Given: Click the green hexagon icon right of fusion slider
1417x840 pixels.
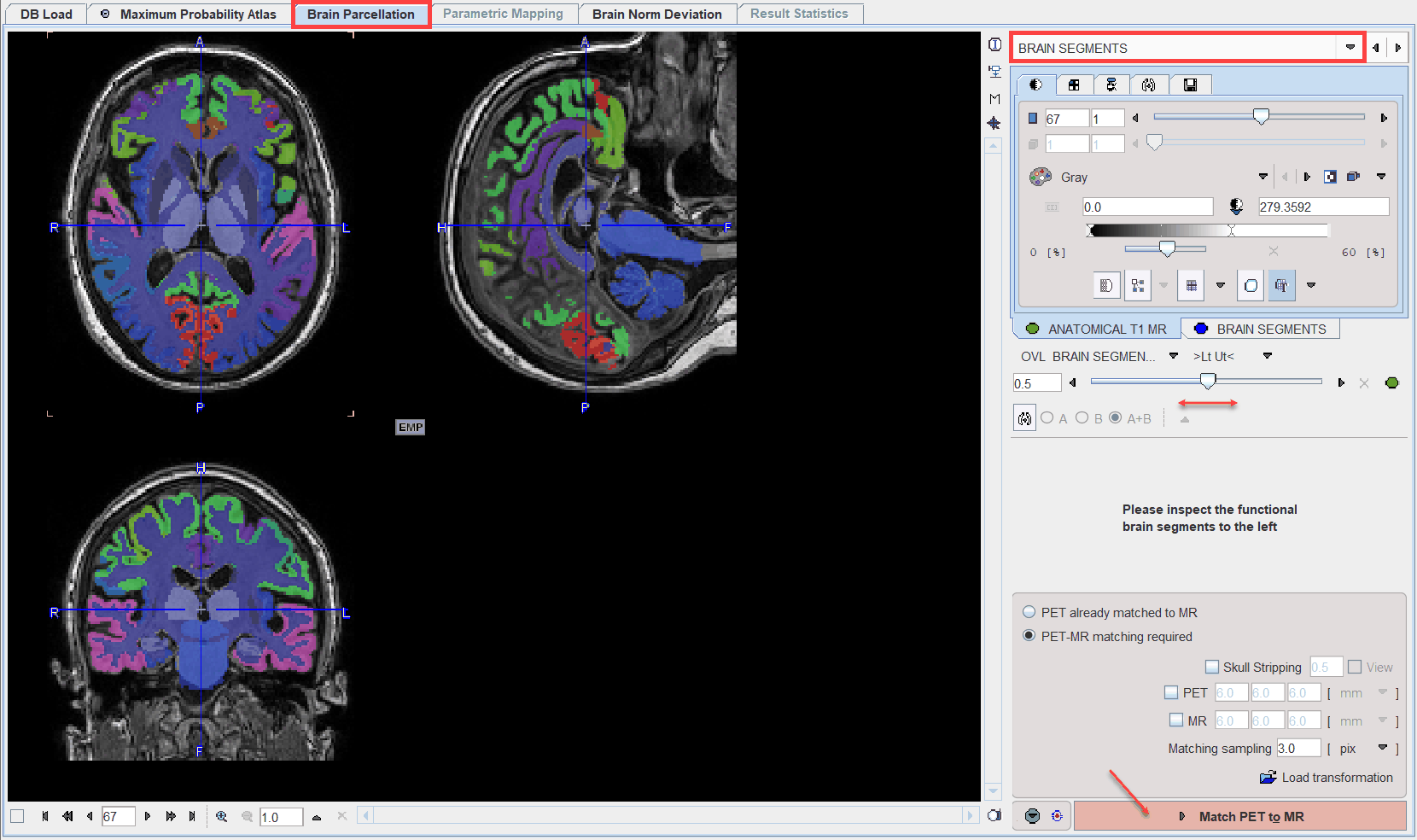Looking at the screenshot, I should (x=1392, y=382).
